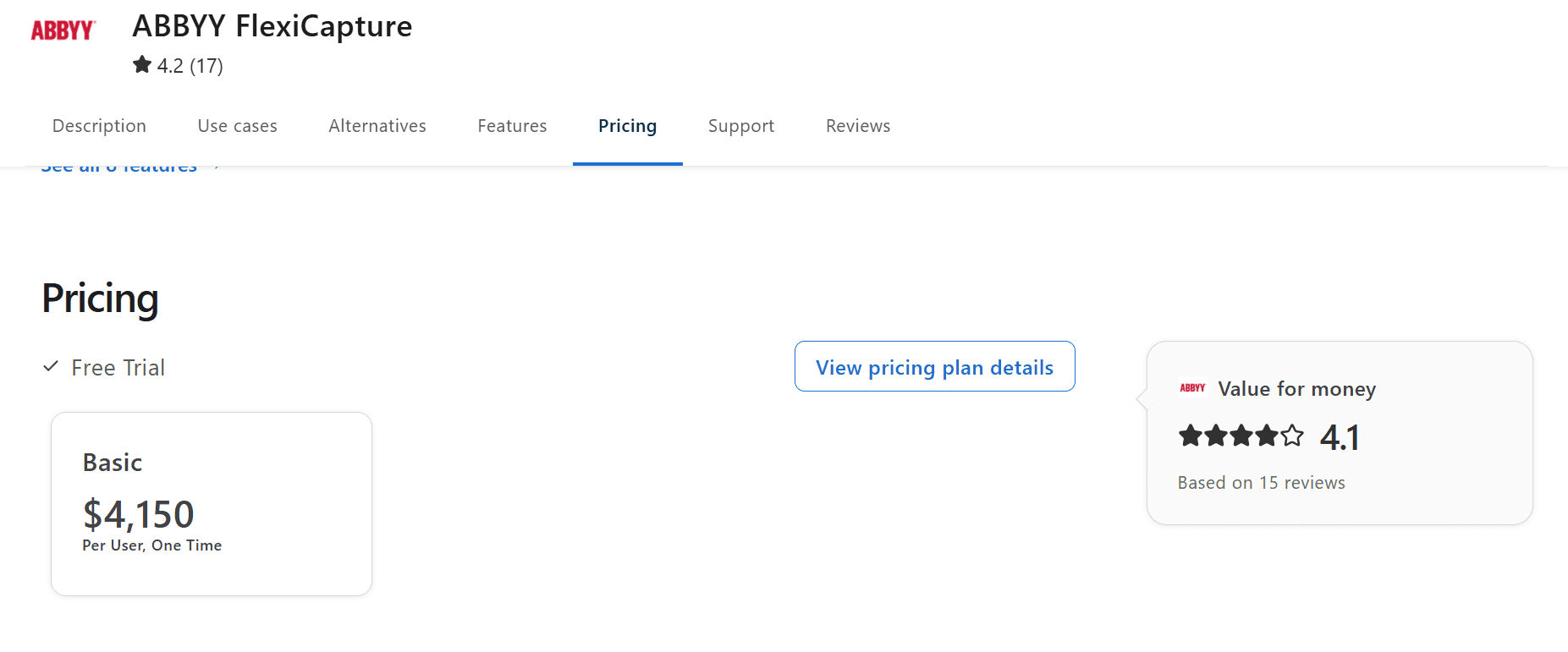Open the See all 6 features link

tap(118, 166)
